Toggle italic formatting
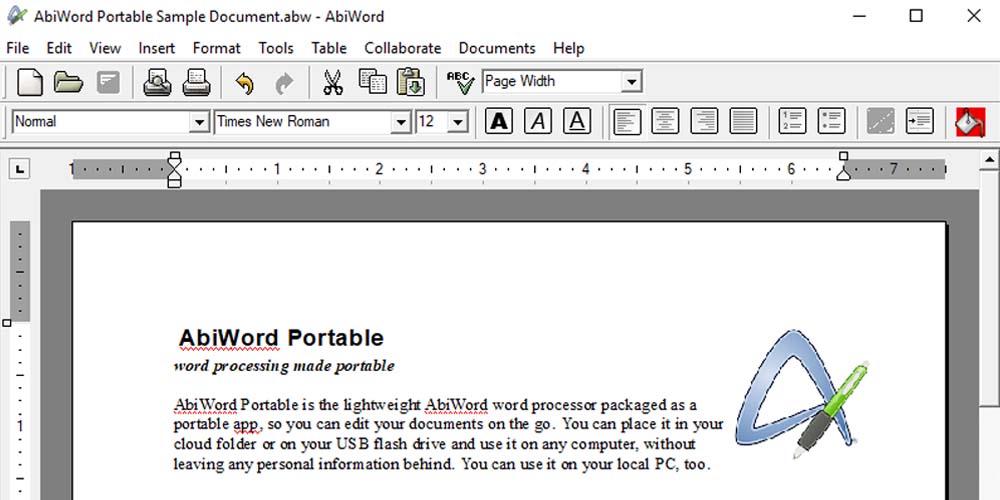This screenshot has height=500, width=1000. (x=538, y=121)
